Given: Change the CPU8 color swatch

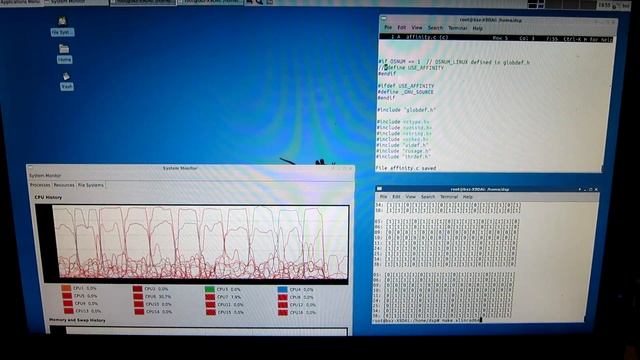Looking at the screenshot, I should [x=283, y=297].
